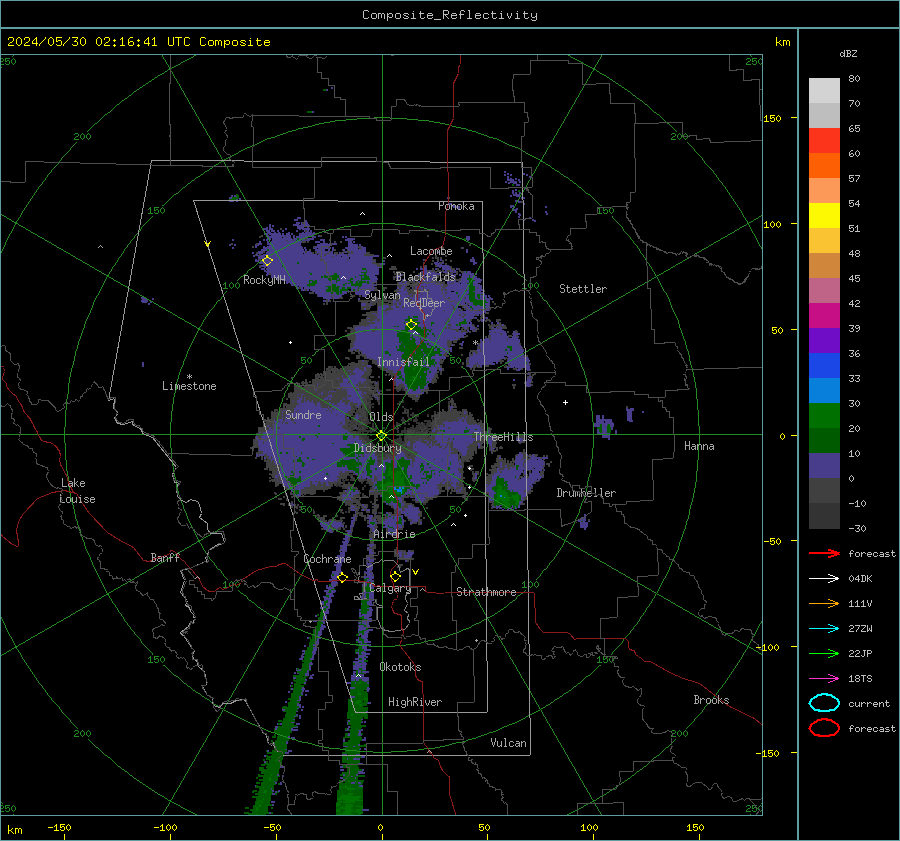Click the Lacombe city label
900x841 pixels.
click(431, 251)
